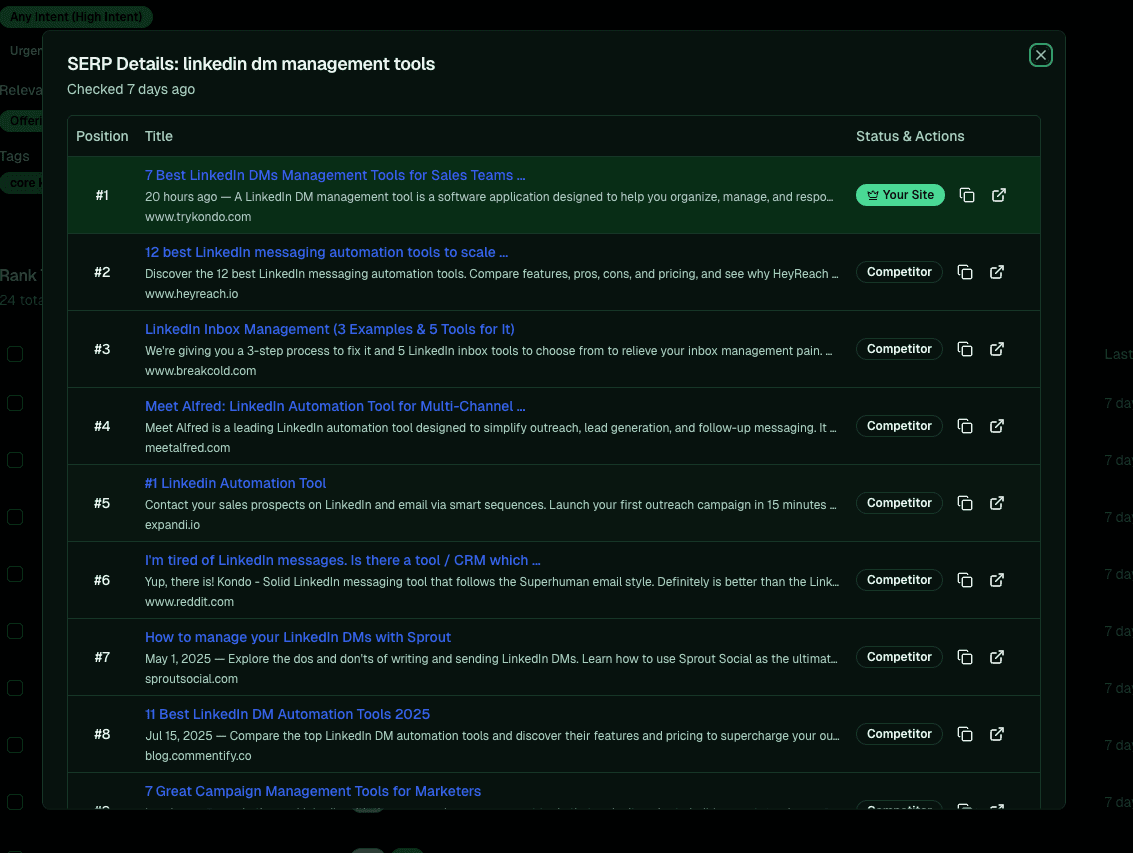Open expandi.io result externally

pos(996,503)
